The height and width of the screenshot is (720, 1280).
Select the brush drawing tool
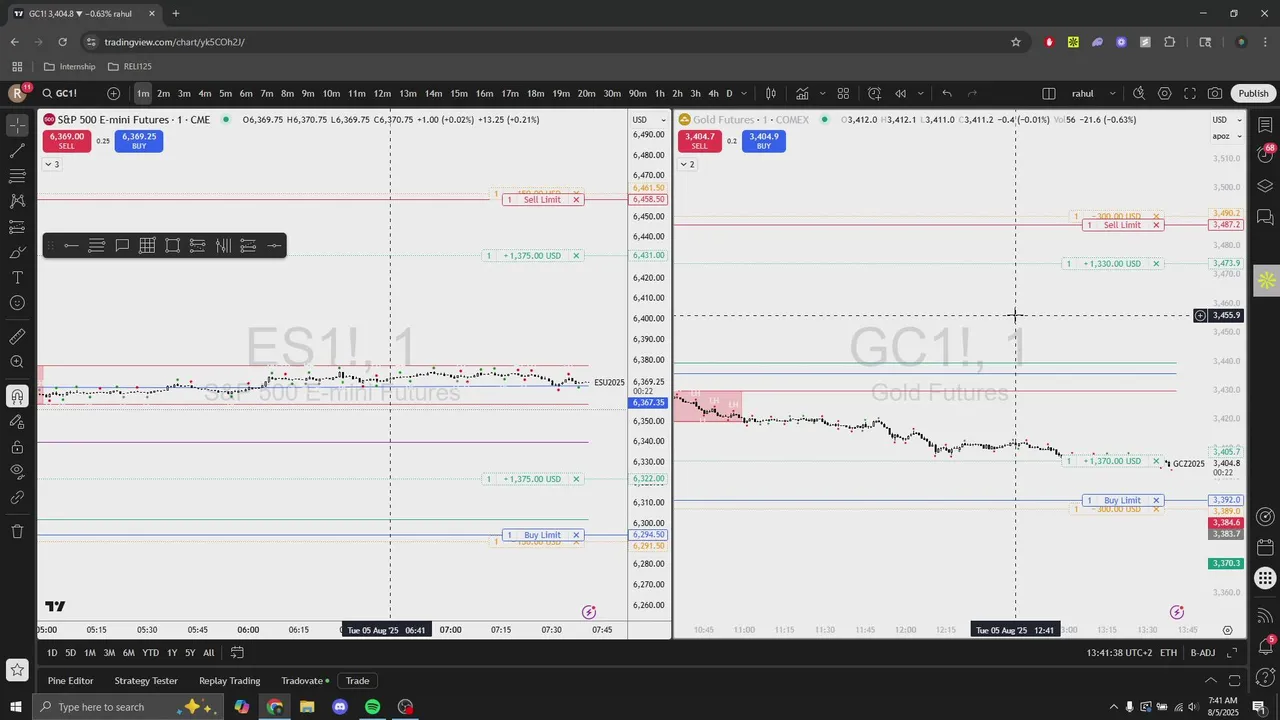pyautogui.click(x=17, y=252)
